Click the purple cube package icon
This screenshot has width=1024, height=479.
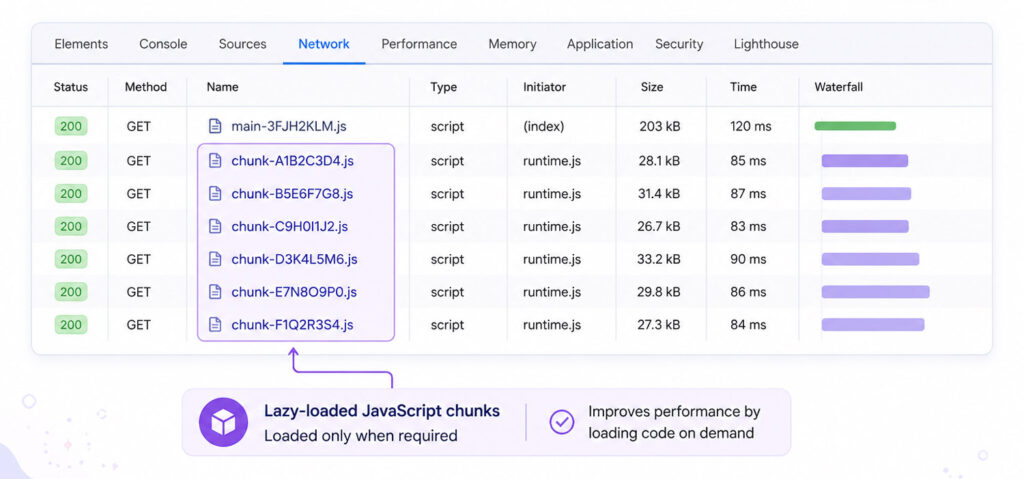point(223,423)
